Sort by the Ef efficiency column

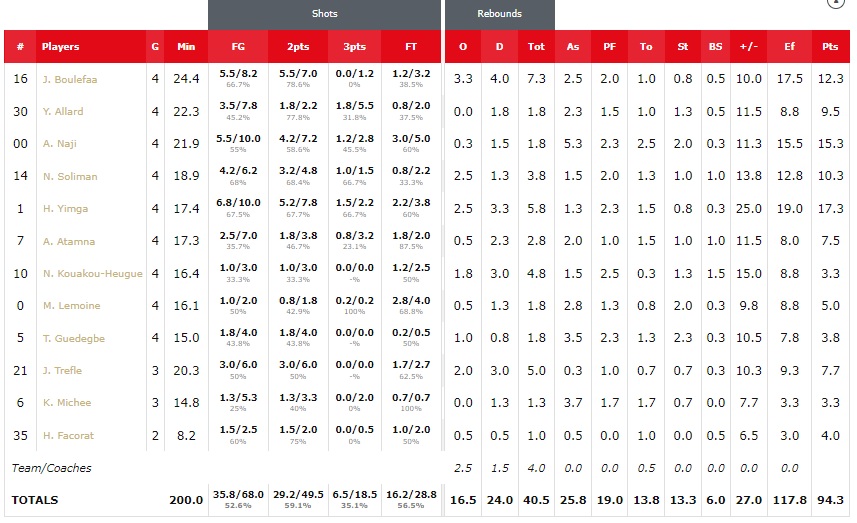coord(788,46)
